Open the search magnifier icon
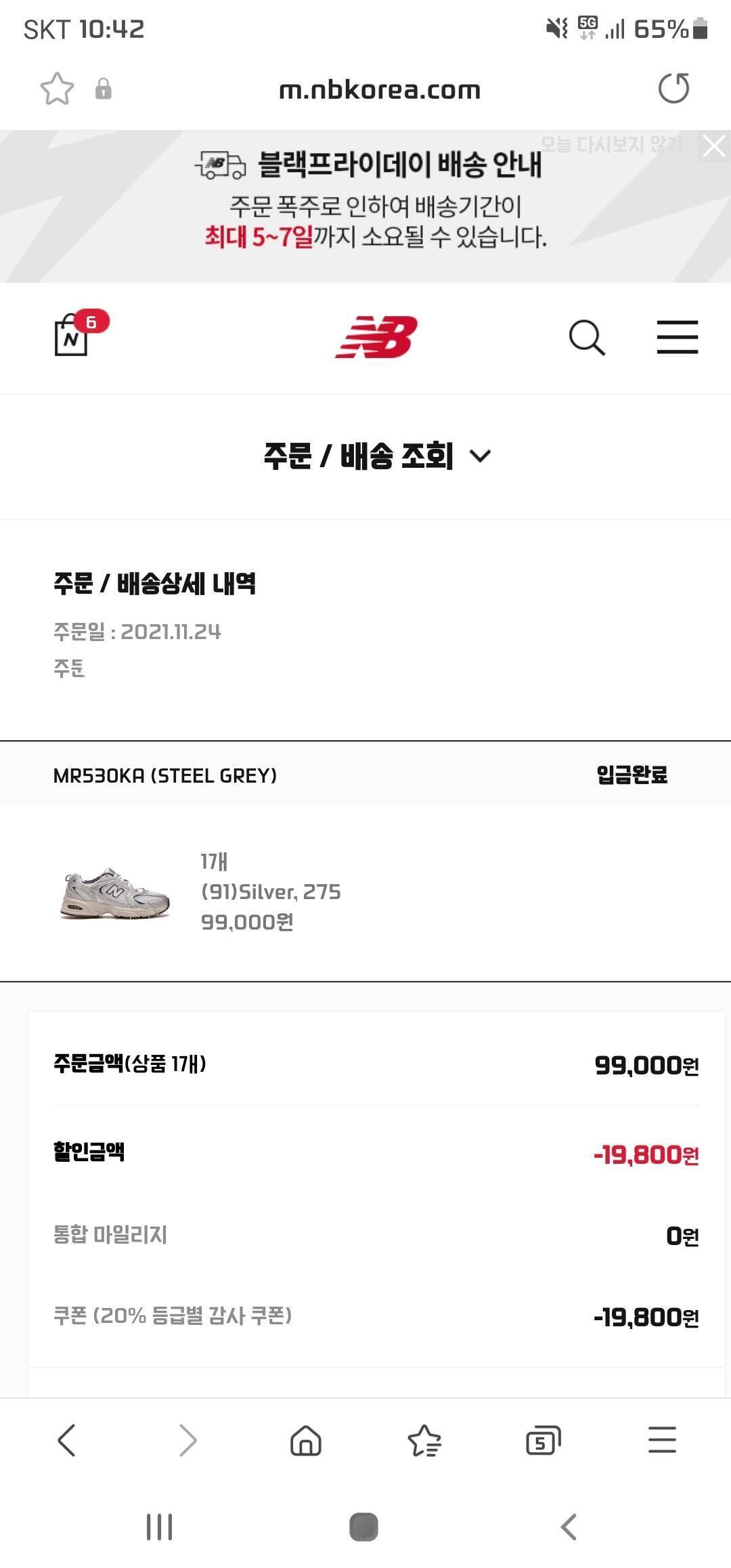The image size is (731, 1568). tap(586, 337)
